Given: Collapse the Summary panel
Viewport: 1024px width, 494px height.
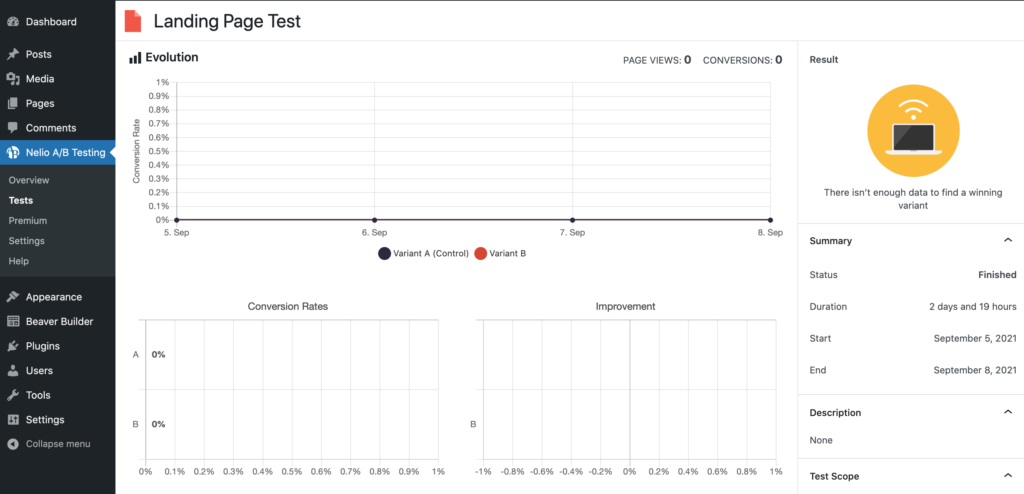Looking at the screenshot, I should click(1007, 241).
